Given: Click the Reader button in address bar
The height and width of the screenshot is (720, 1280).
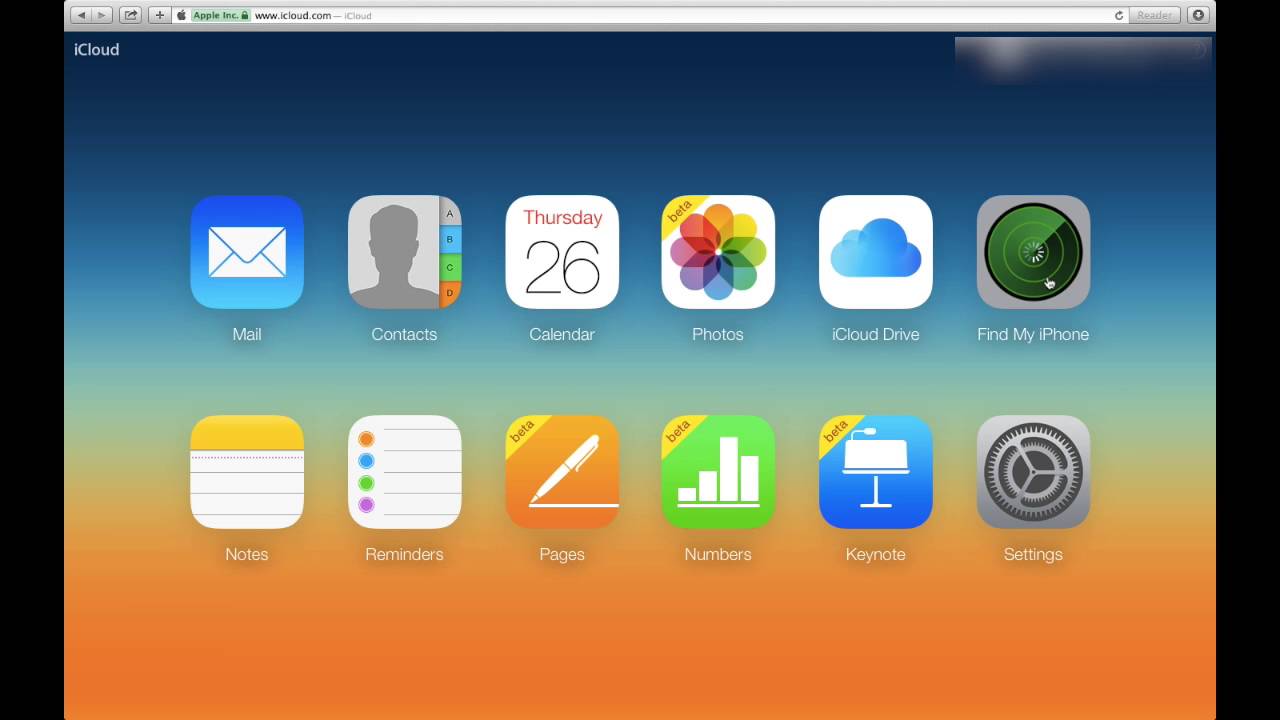Looking at the screenshot, I should point(1154,15).
